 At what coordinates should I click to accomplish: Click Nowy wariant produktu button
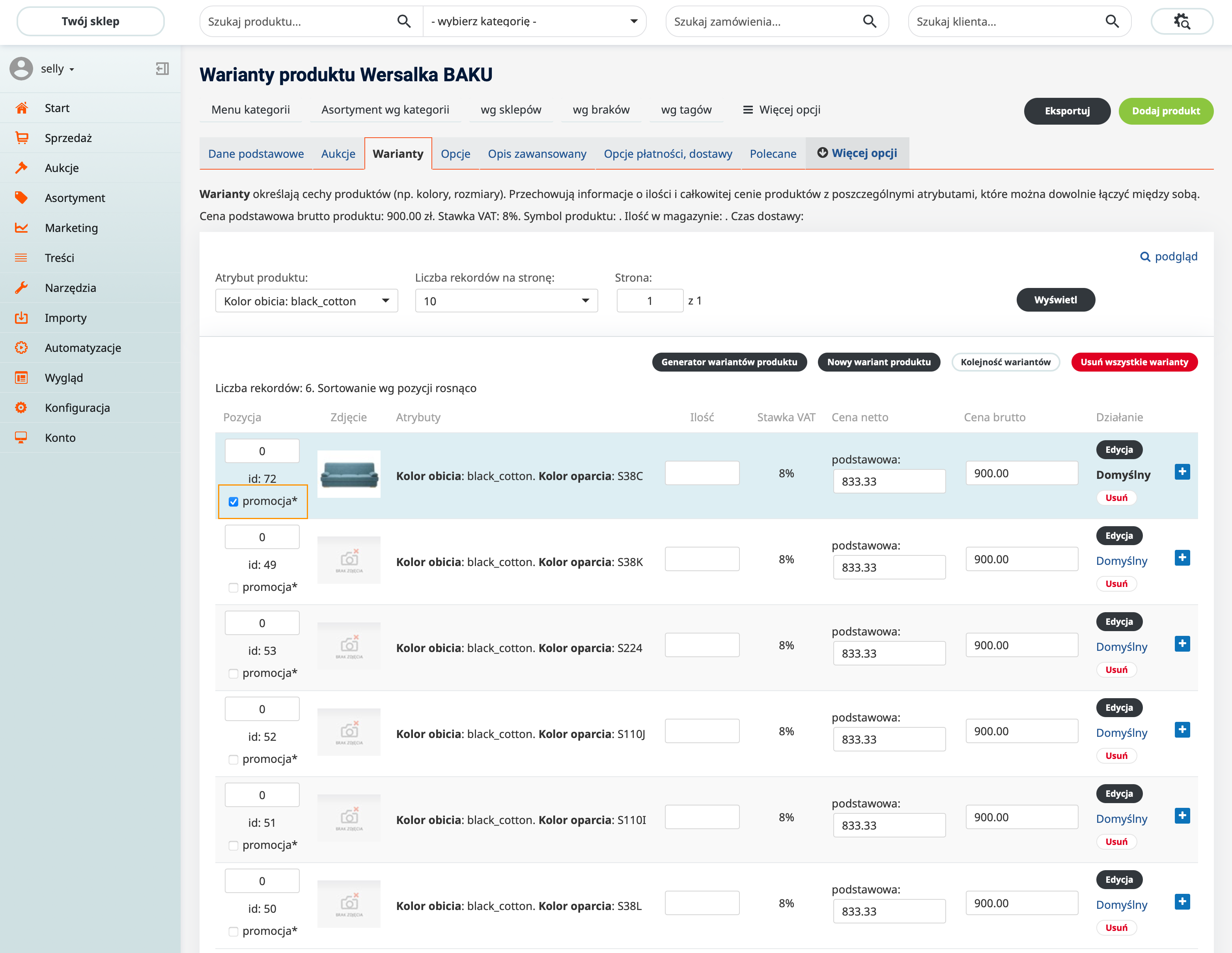878,362
